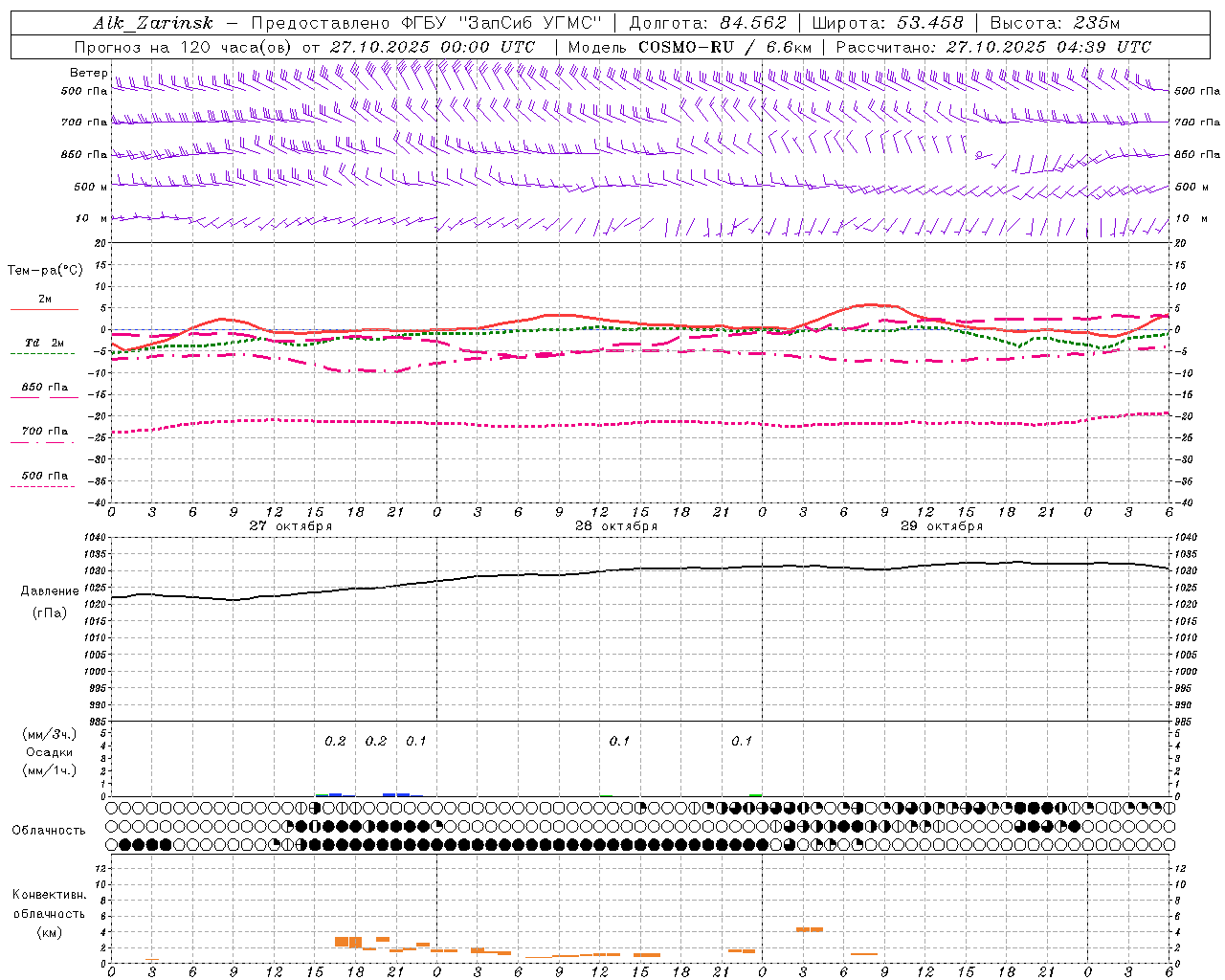The width and height of the screenshot is (1225, 980).
Task: Click the 'Высота: 235м' elevation value
Action: pos(1055,23)
